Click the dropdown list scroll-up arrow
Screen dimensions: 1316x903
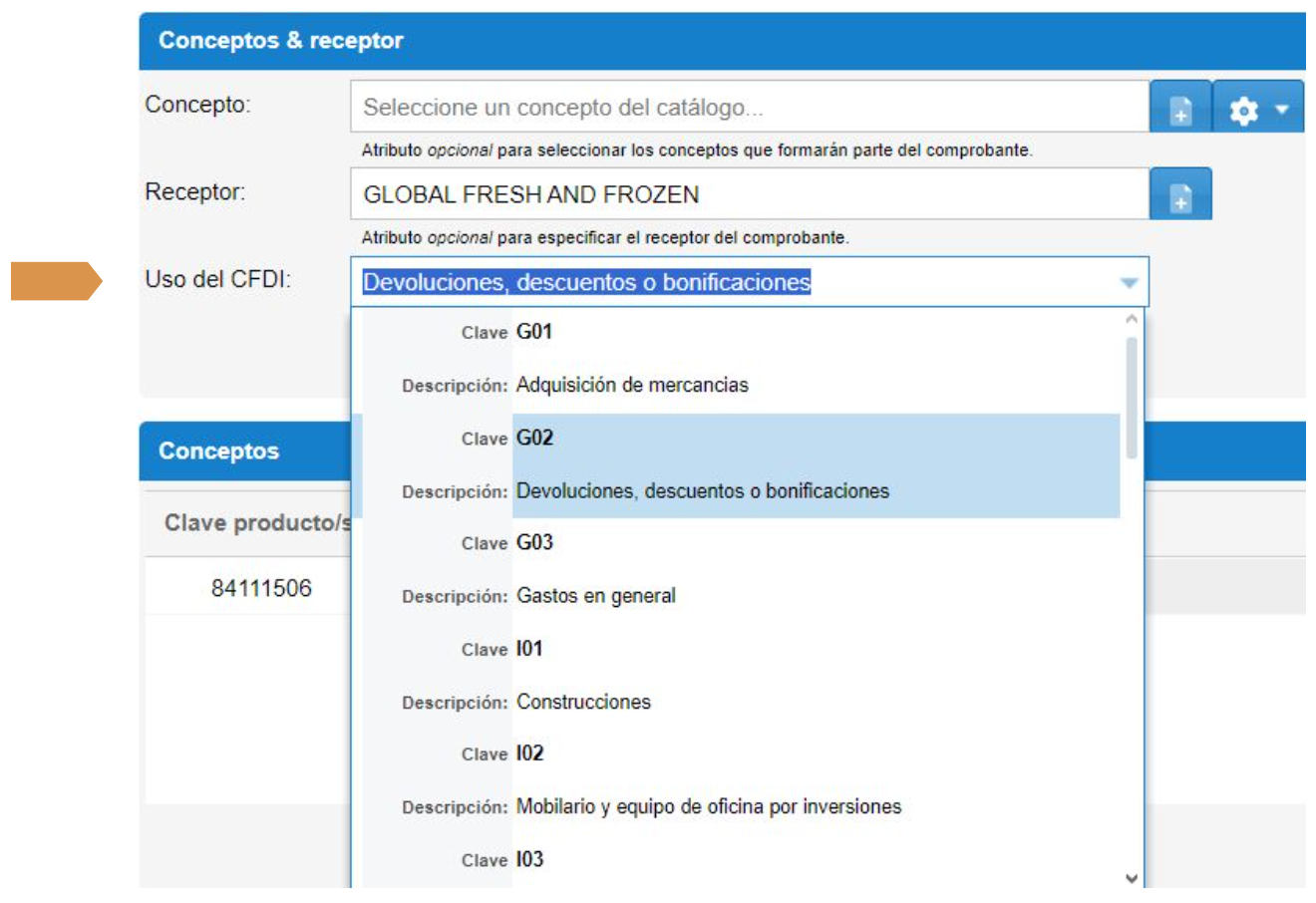tap(1132, 320)
